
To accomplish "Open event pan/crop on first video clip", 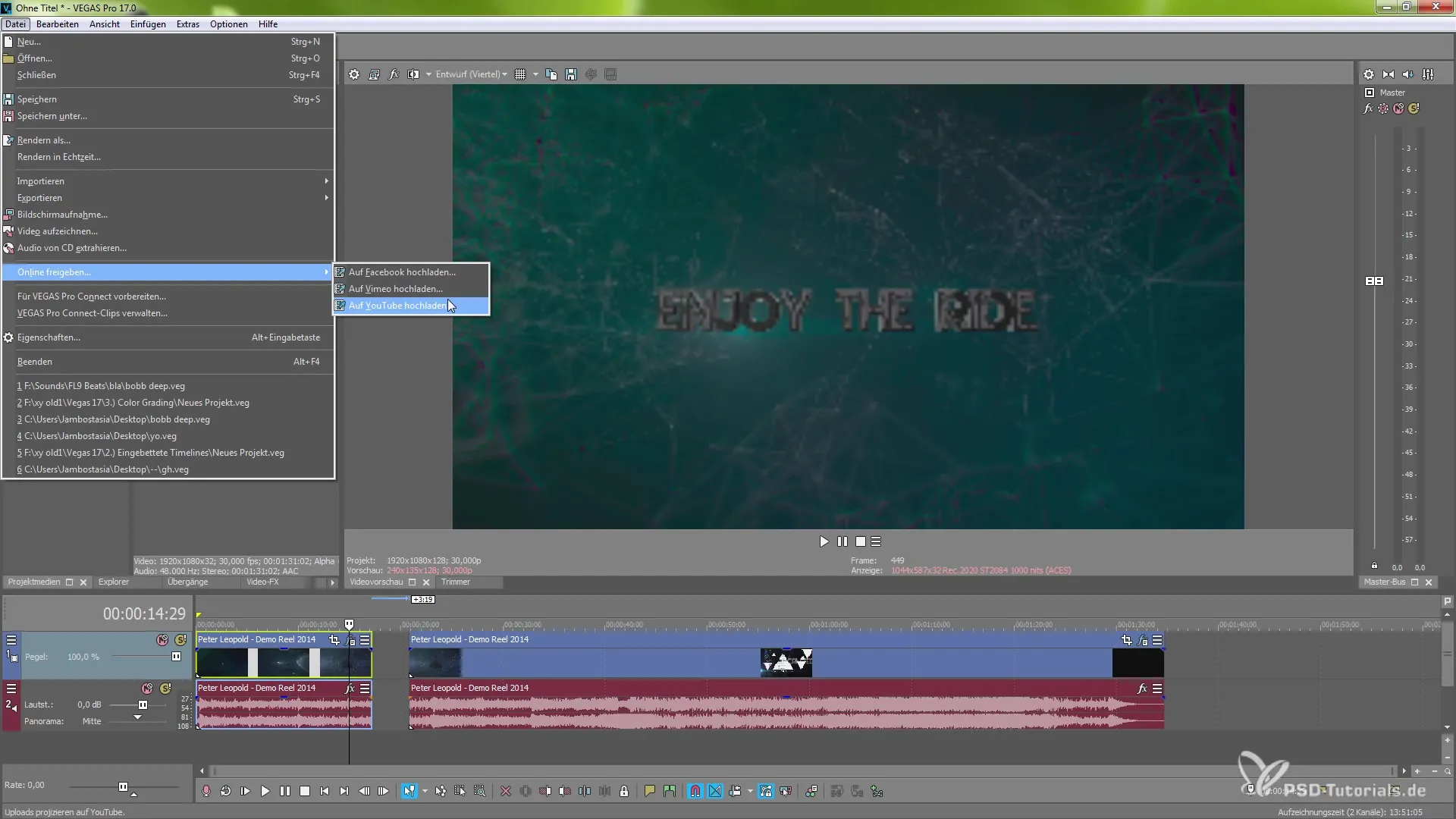I will point(334,640).
